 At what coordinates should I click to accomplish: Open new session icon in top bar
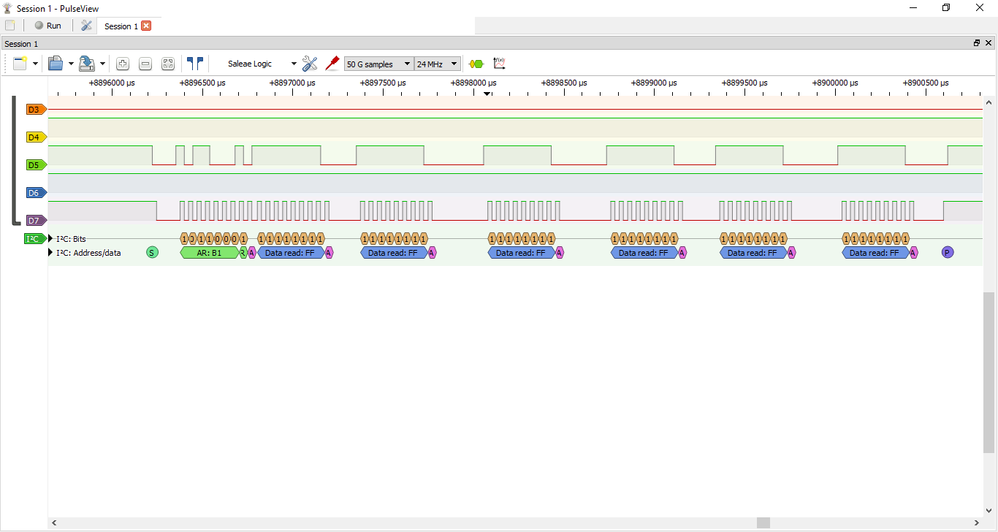tap(10, 25)
